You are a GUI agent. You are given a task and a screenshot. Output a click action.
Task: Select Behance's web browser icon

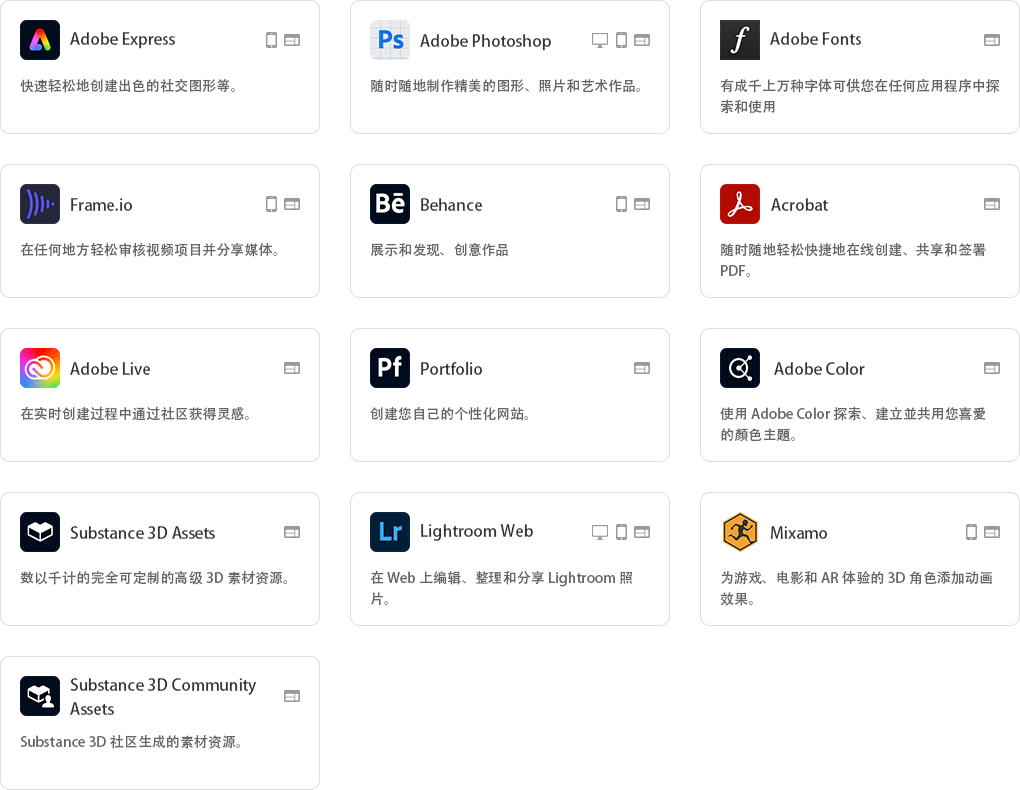[x=642, y=204]
